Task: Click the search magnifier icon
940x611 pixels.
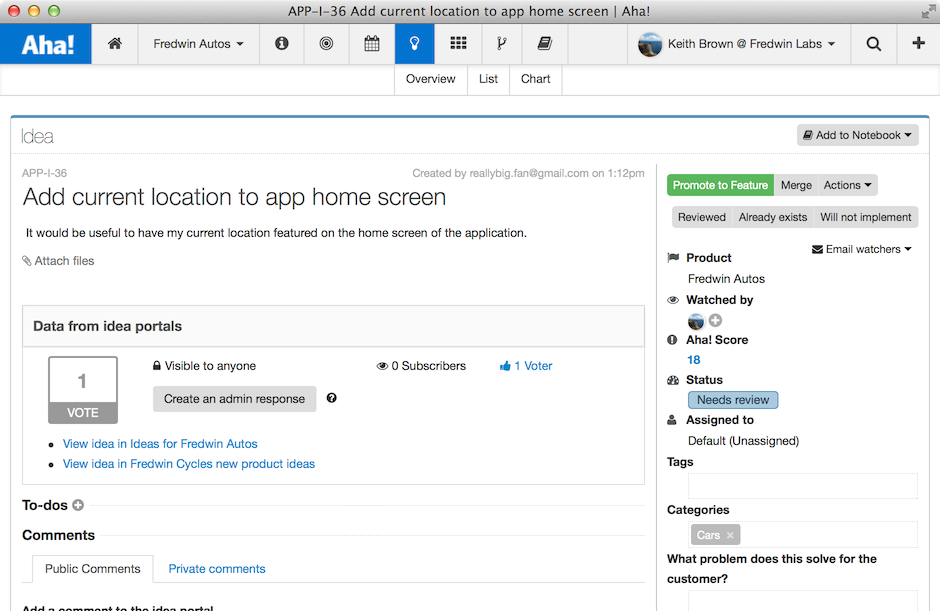Action: coord(873,43)
